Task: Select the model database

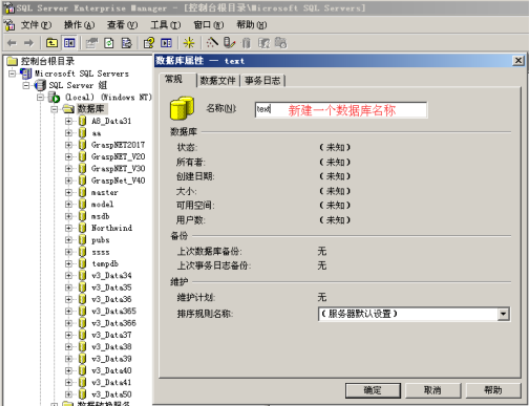Action: tap(103, 204)
